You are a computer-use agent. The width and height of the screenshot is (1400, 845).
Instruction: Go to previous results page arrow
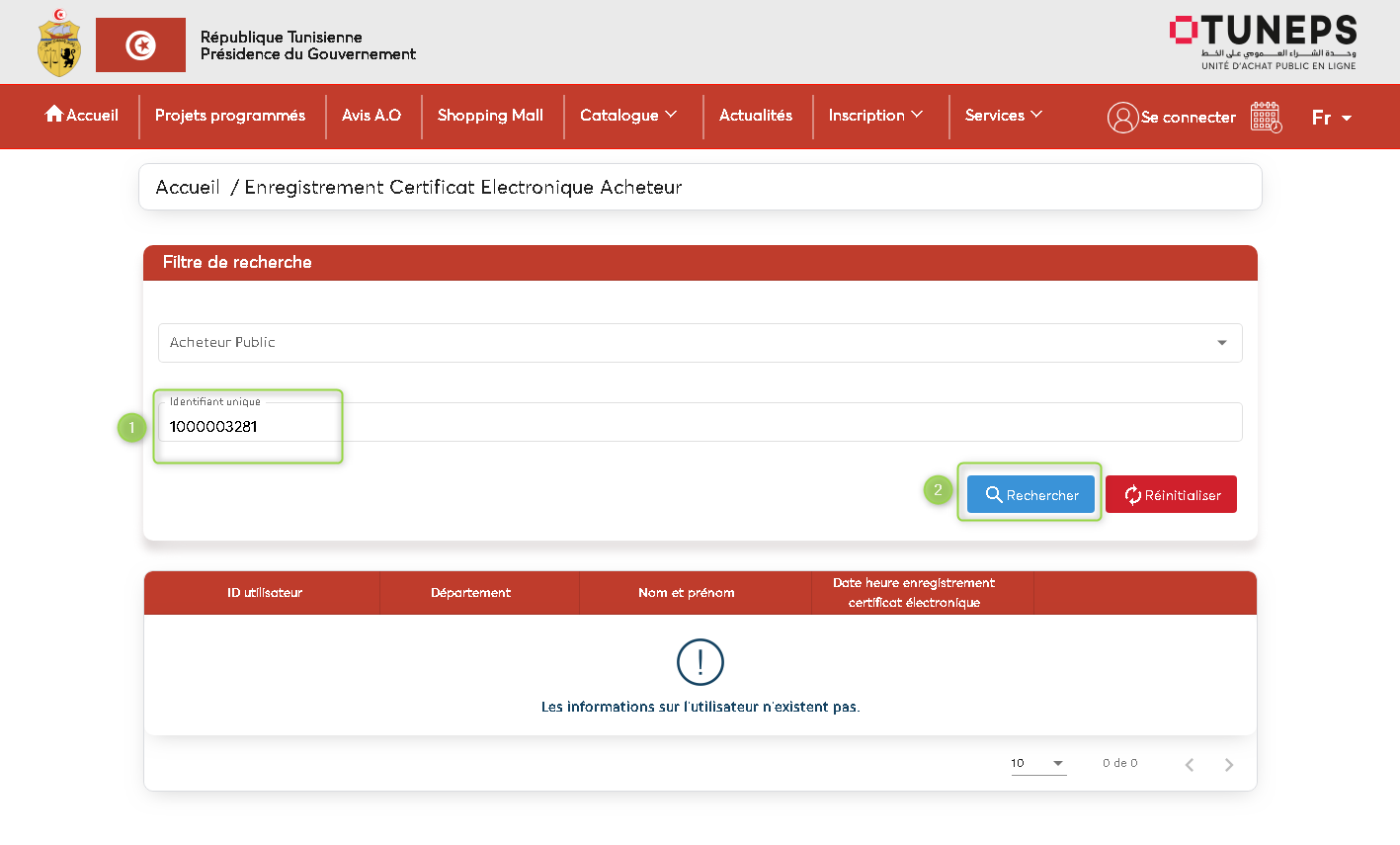(x=1190, y=764)
